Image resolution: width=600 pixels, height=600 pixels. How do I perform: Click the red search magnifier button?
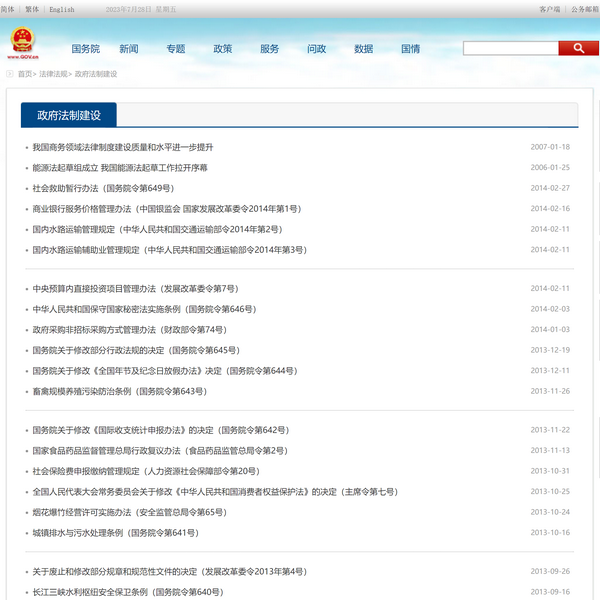pos(578,48)
